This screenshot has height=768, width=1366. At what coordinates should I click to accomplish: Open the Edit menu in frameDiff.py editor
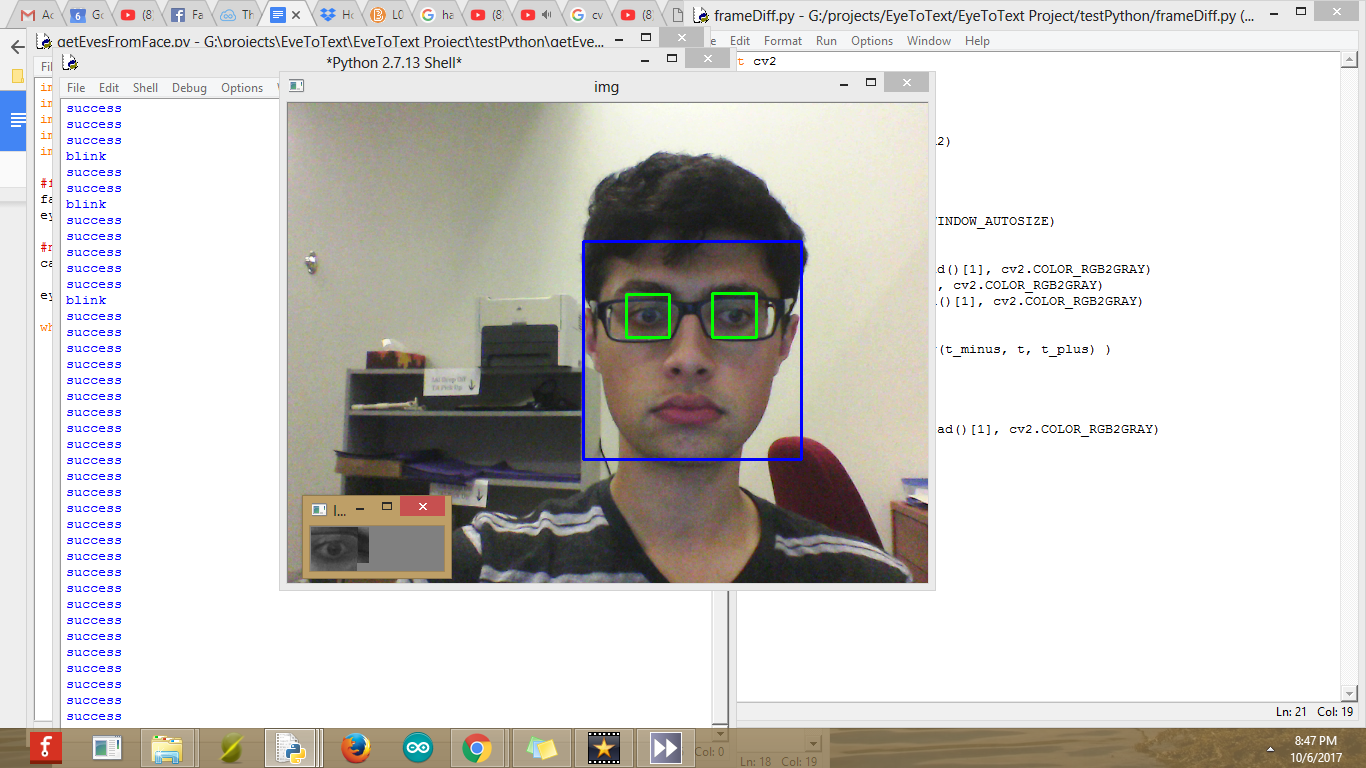click(740, 41)
